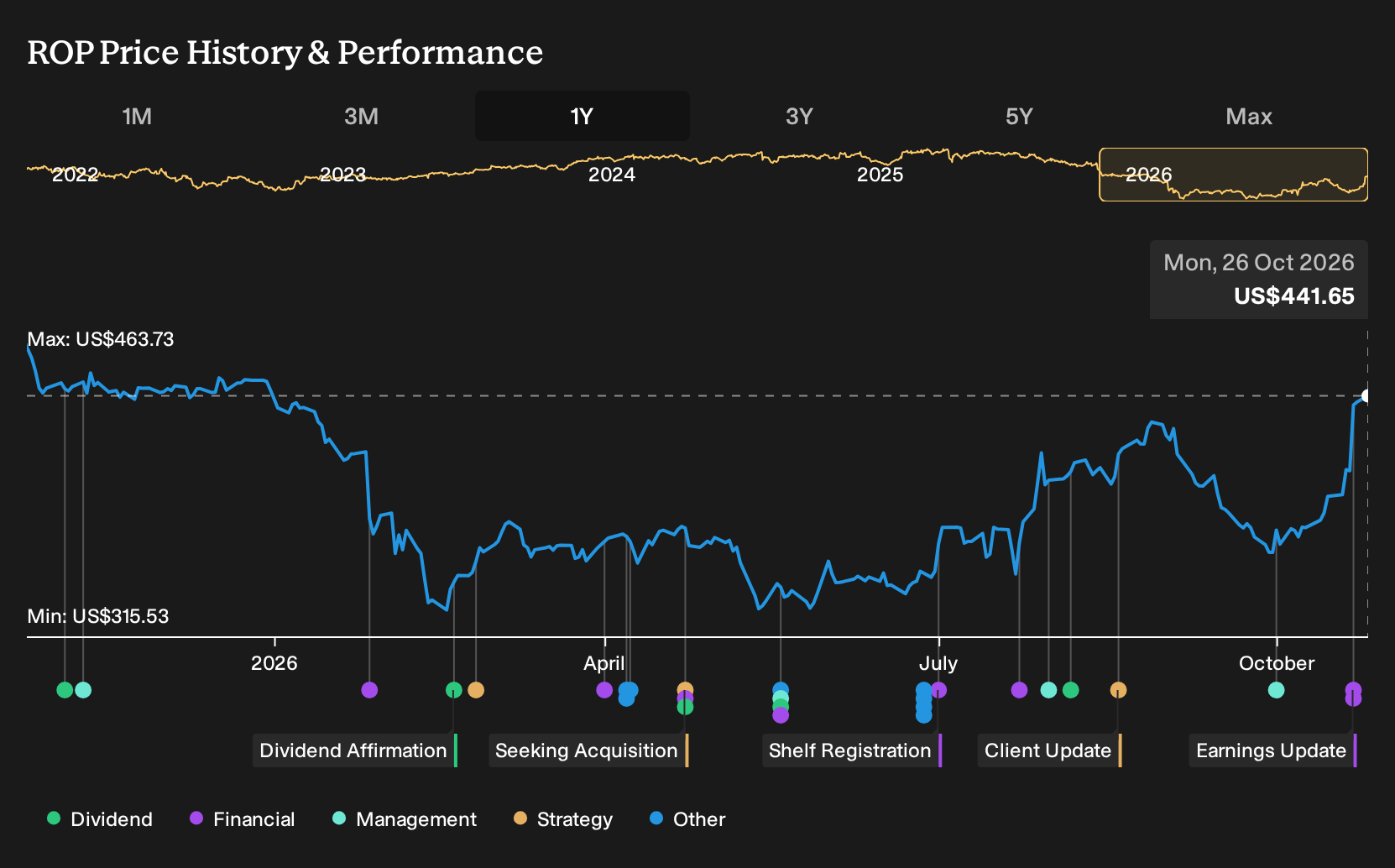This screenshot has height=868, width=1395.
Task: Click the 2023 label in the overview chart
Action: pos(342,175)
